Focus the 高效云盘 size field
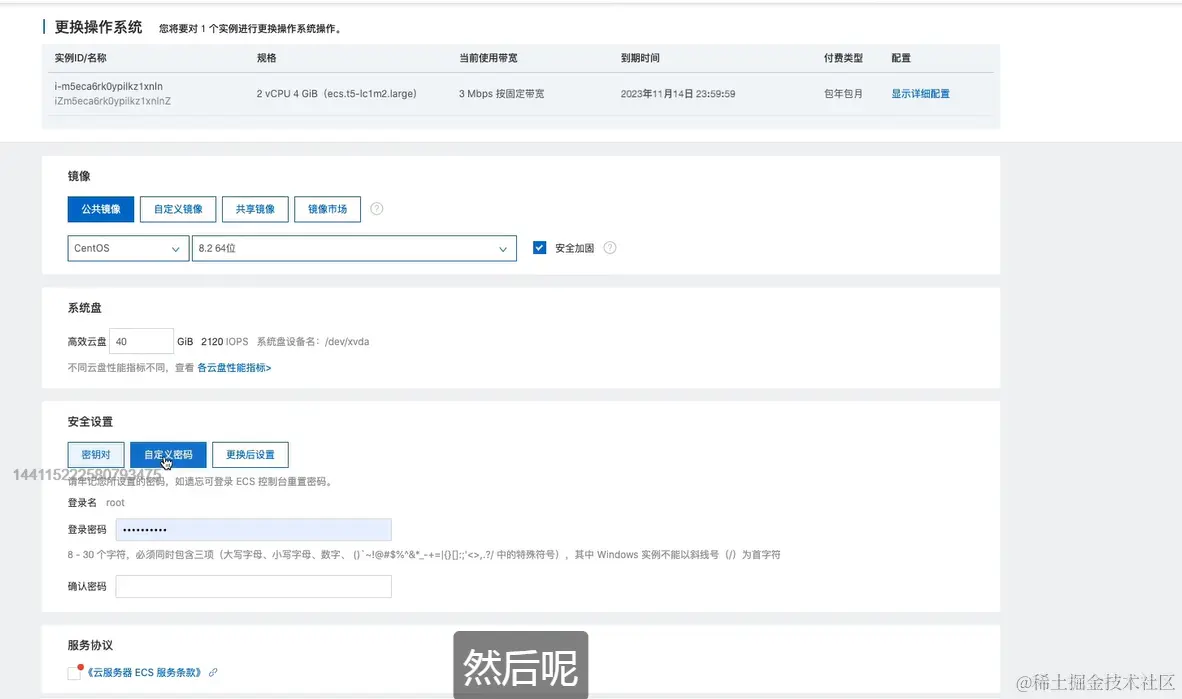The width and height of the screenshot is (1182, 699). (142, 341)
